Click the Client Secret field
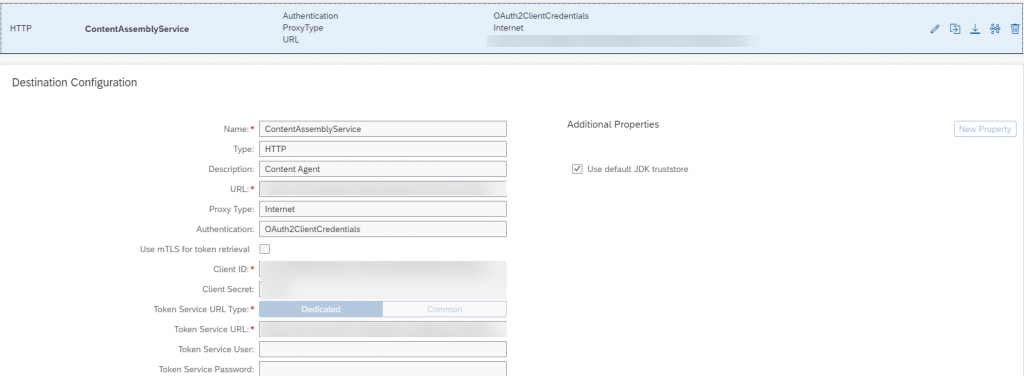Screen dimensions: 1024x376 click(x=383, y=289)
